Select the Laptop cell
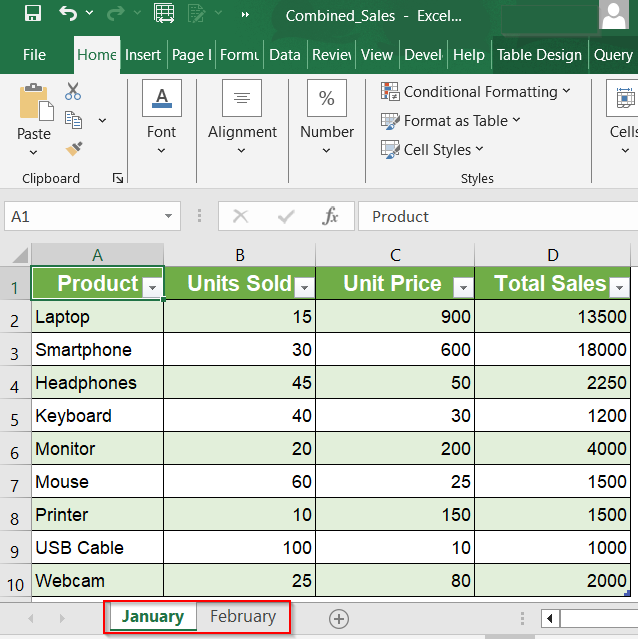This screenshot has height=639, width=638. pos(97,317)
